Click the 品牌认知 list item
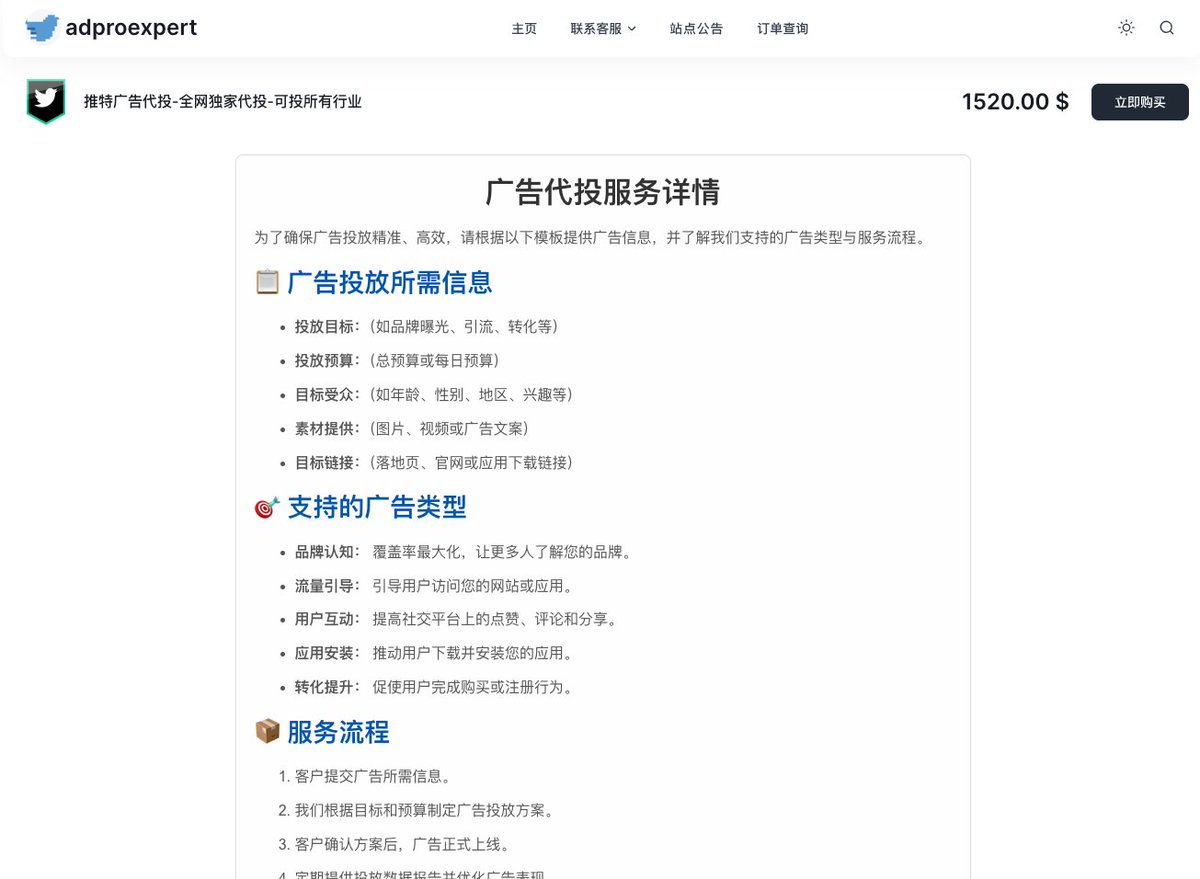This screenshot has width=1200, height=879. pos(463,552)
